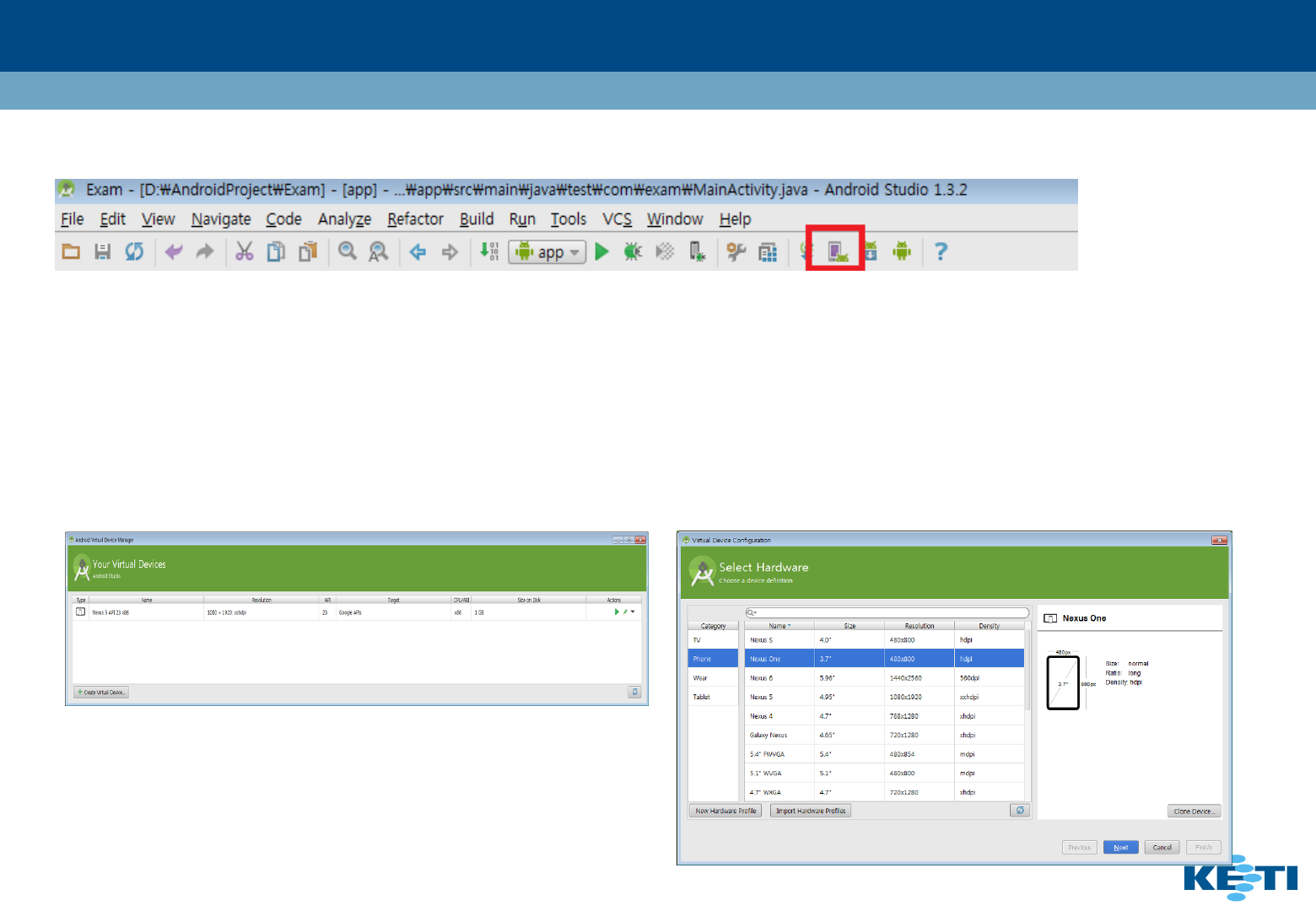Open the app run configuration dropdown
Image resolution: width=1316 pixels, height=911 pixels.
(x=547, y=251)
